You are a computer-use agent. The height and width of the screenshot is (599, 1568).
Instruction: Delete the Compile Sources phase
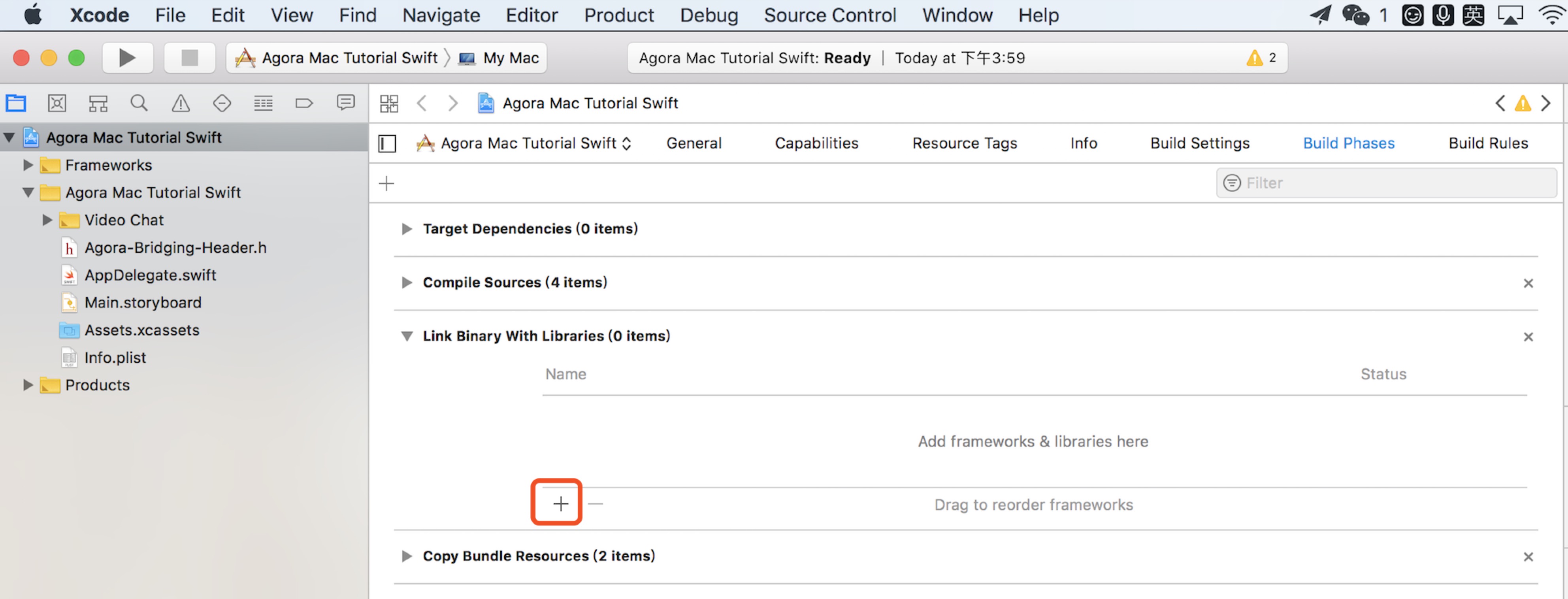1528,283
